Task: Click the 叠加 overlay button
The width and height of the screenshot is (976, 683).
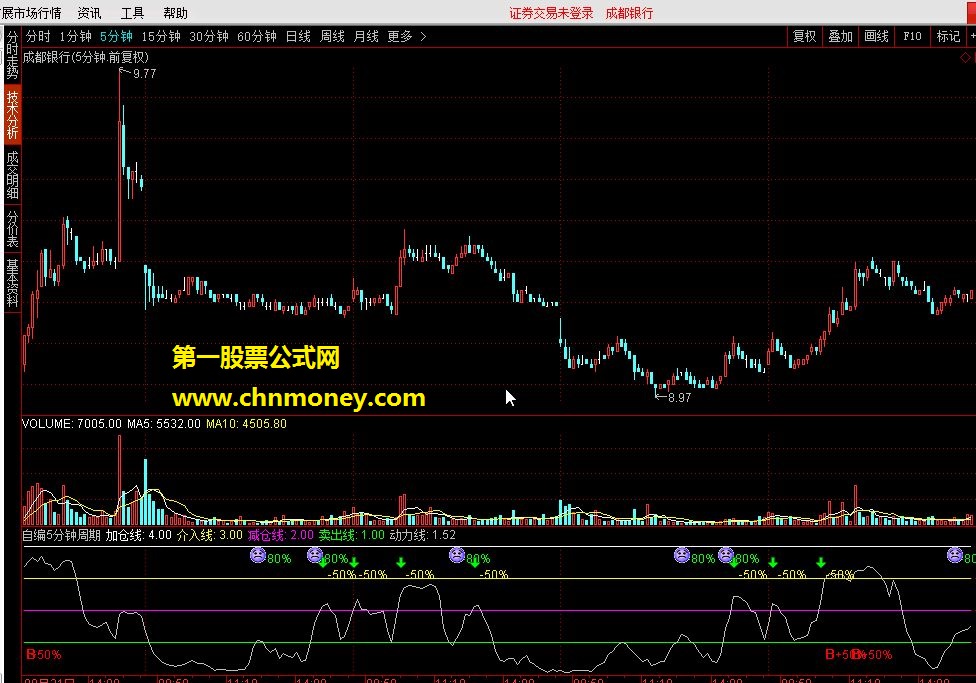Action: (840, 37)
